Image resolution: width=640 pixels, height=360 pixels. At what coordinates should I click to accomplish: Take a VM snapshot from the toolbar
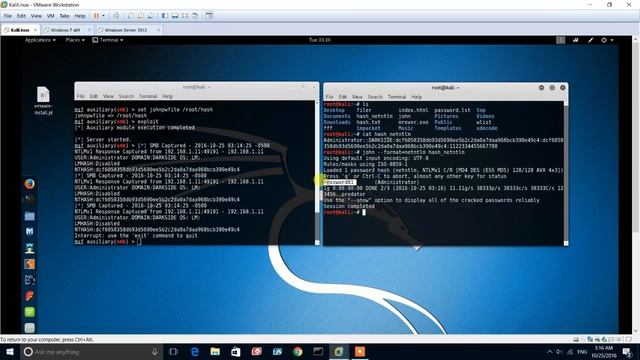click(131, 16)
